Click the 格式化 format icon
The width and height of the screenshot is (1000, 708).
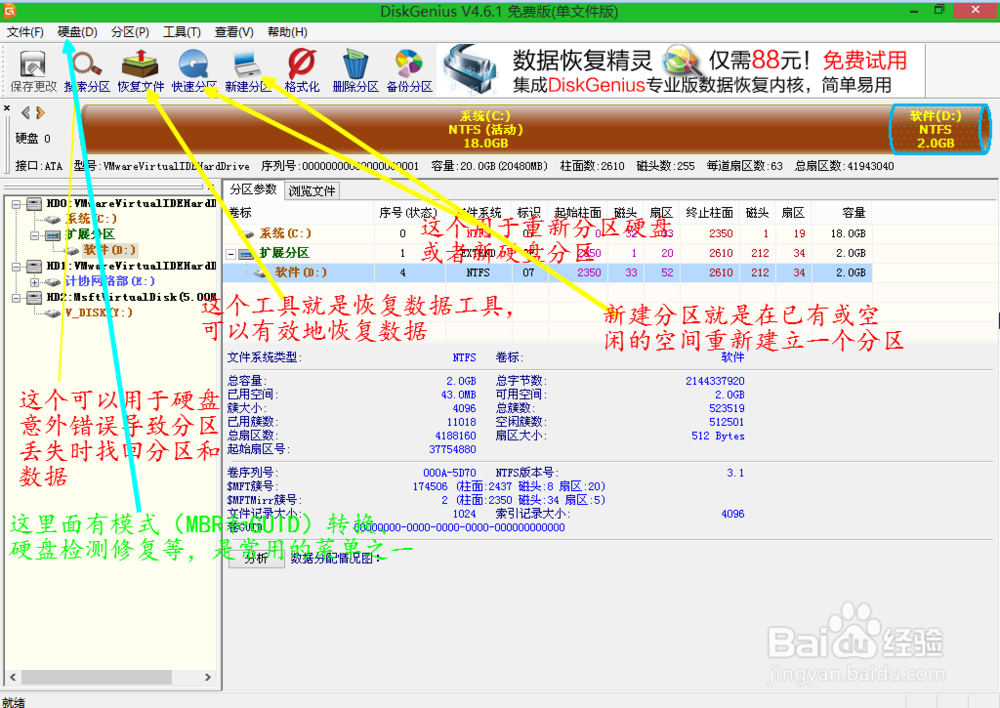coord(302,71)
